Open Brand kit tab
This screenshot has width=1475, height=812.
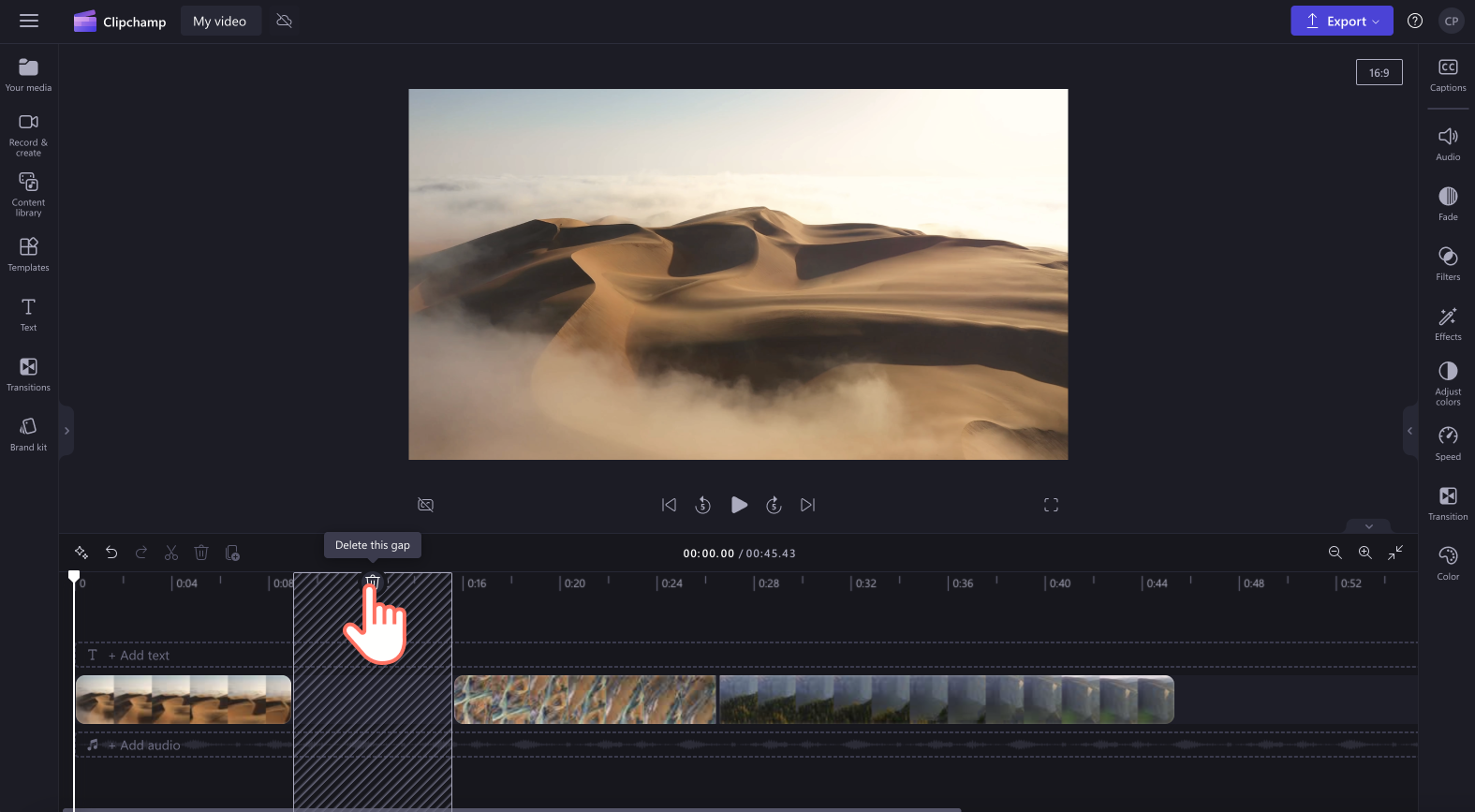(28, 435)
